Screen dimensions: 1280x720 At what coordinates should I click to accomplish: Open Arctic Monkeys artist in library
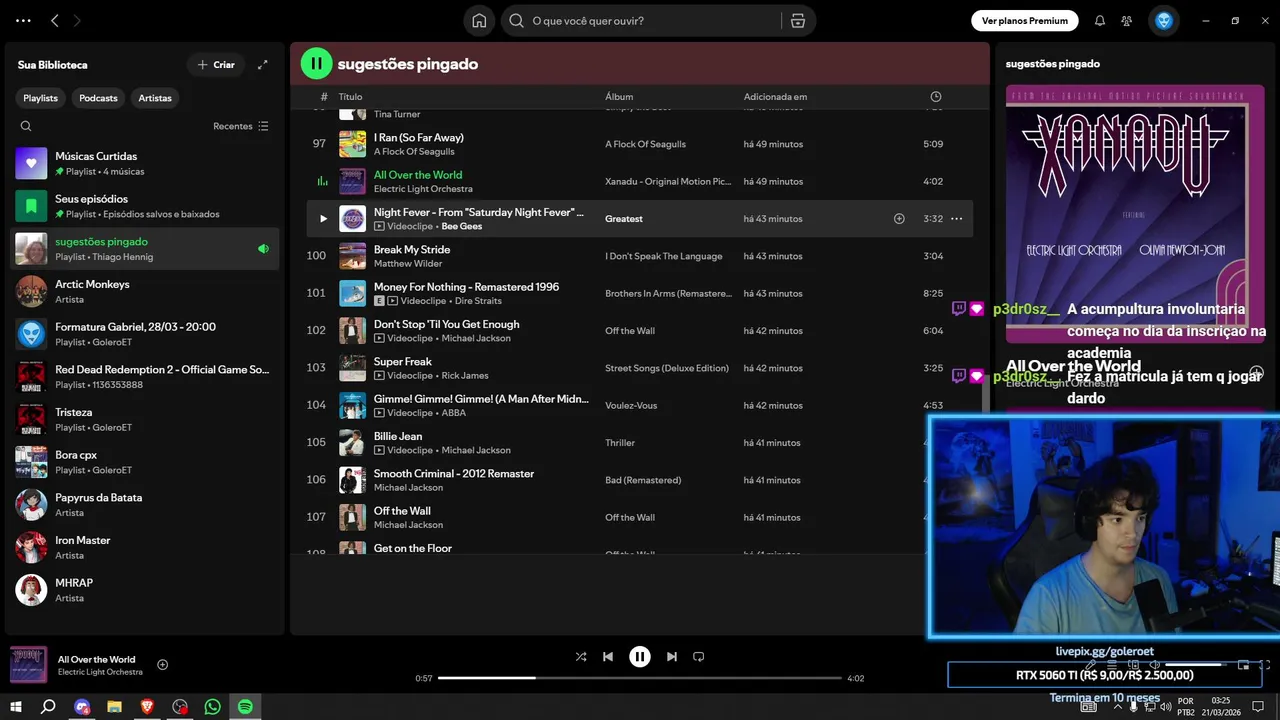click(142, 291)
